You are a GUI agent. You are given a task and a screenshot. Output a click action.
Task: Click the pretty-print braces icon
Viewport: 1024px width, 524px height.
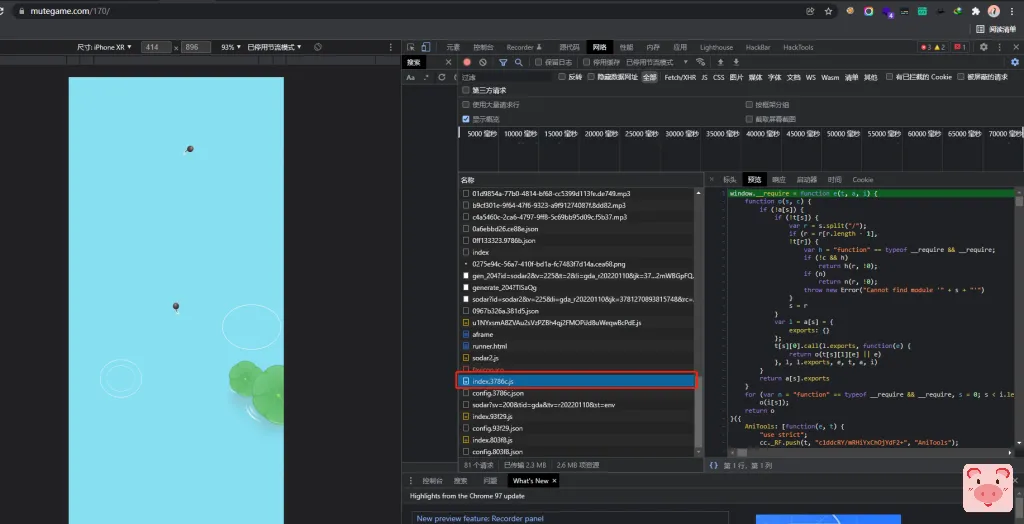tap(713, 465)
